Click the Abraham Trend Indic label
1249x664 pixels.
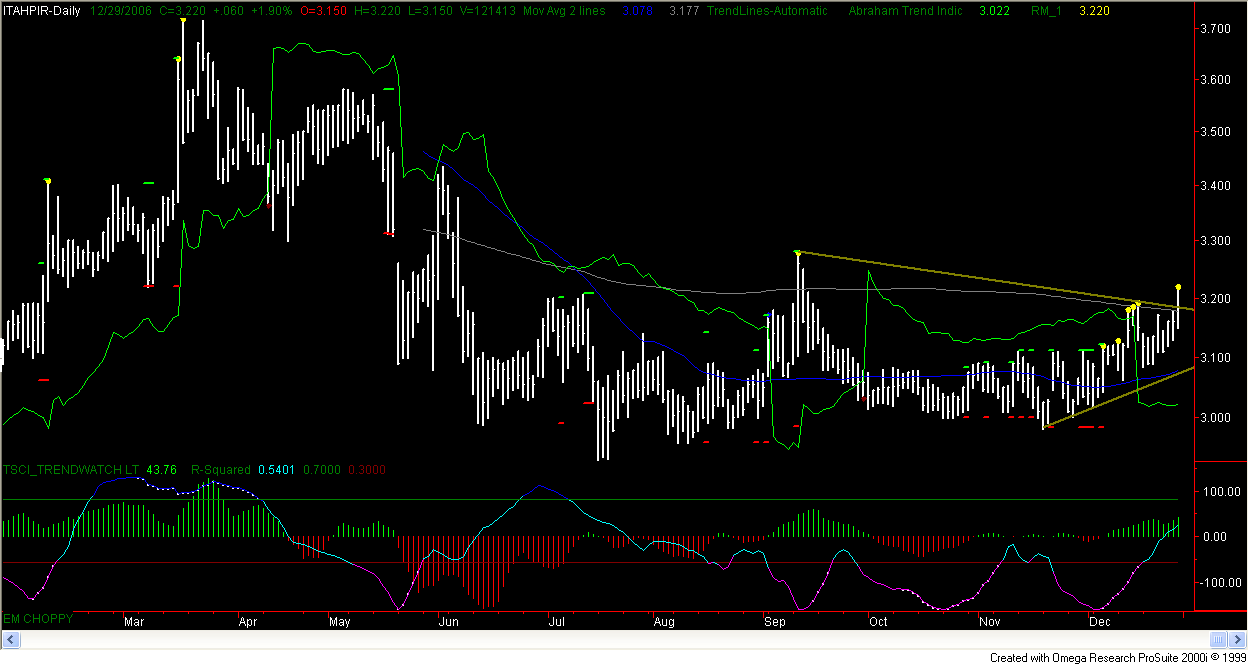point(905,9)
